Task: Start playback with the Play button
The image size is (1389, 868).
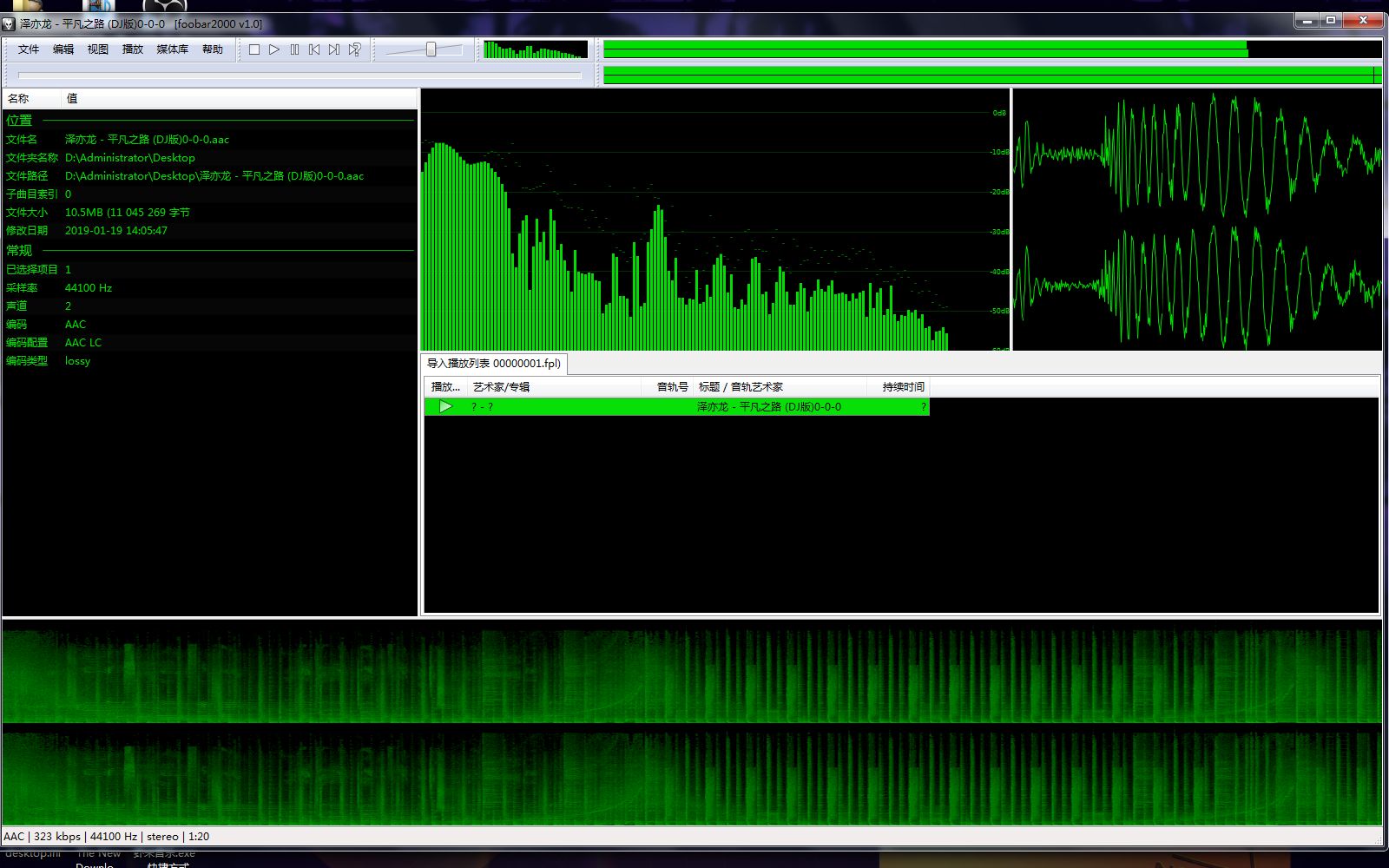Action: [x=274, y=49]
